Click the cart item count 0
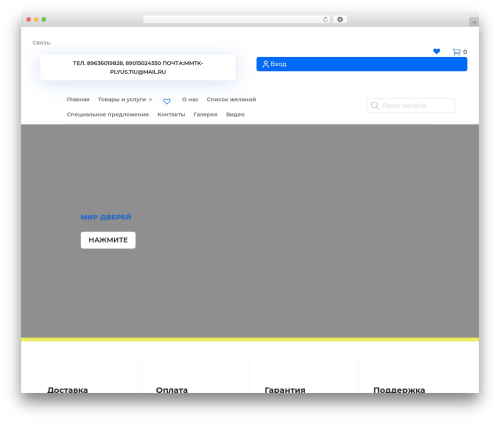Viewport: 500px width, 423px height. tap(465, 52)
